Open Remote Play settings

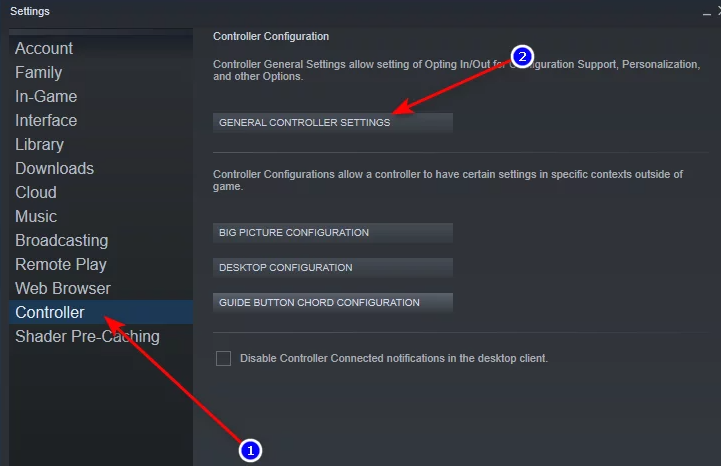click(x=101, y=264)
